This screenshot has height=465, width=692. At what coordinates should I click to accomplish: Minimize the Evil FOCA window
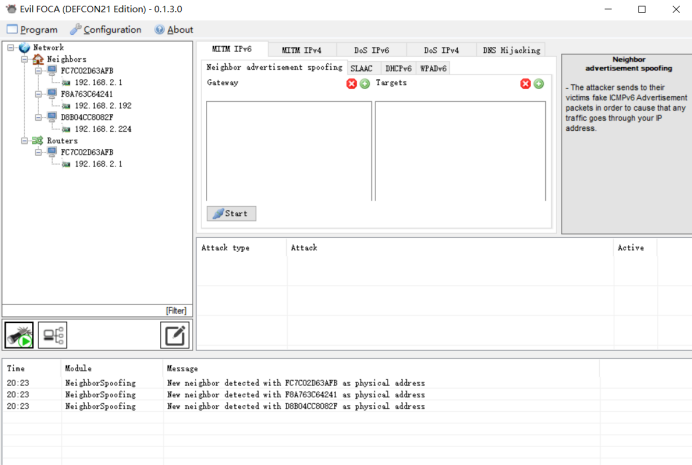pos(608,9)
